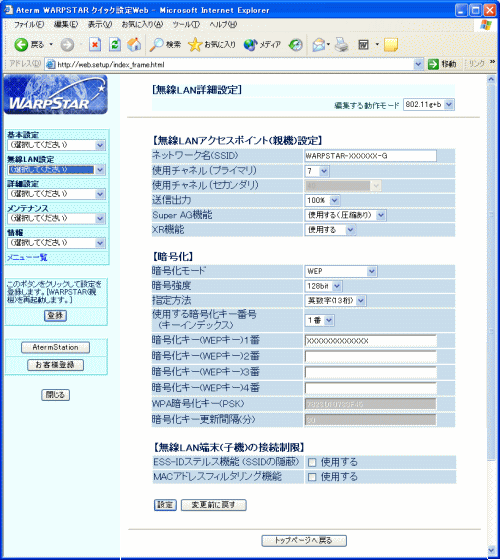Click the Print icon

pyautogui.click(x=341, y=45)
